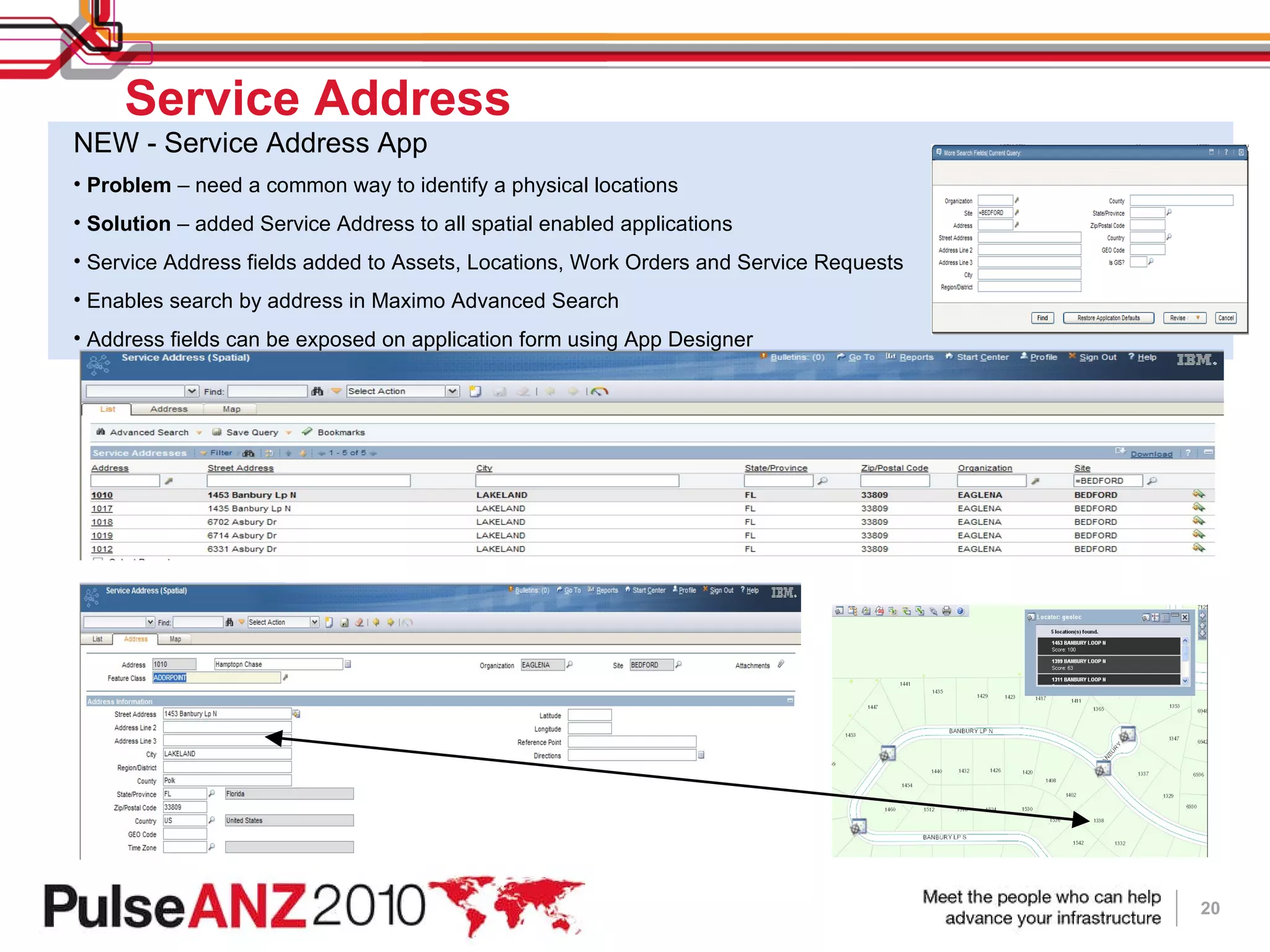Open Reports in top window navigation

[910, 358]
